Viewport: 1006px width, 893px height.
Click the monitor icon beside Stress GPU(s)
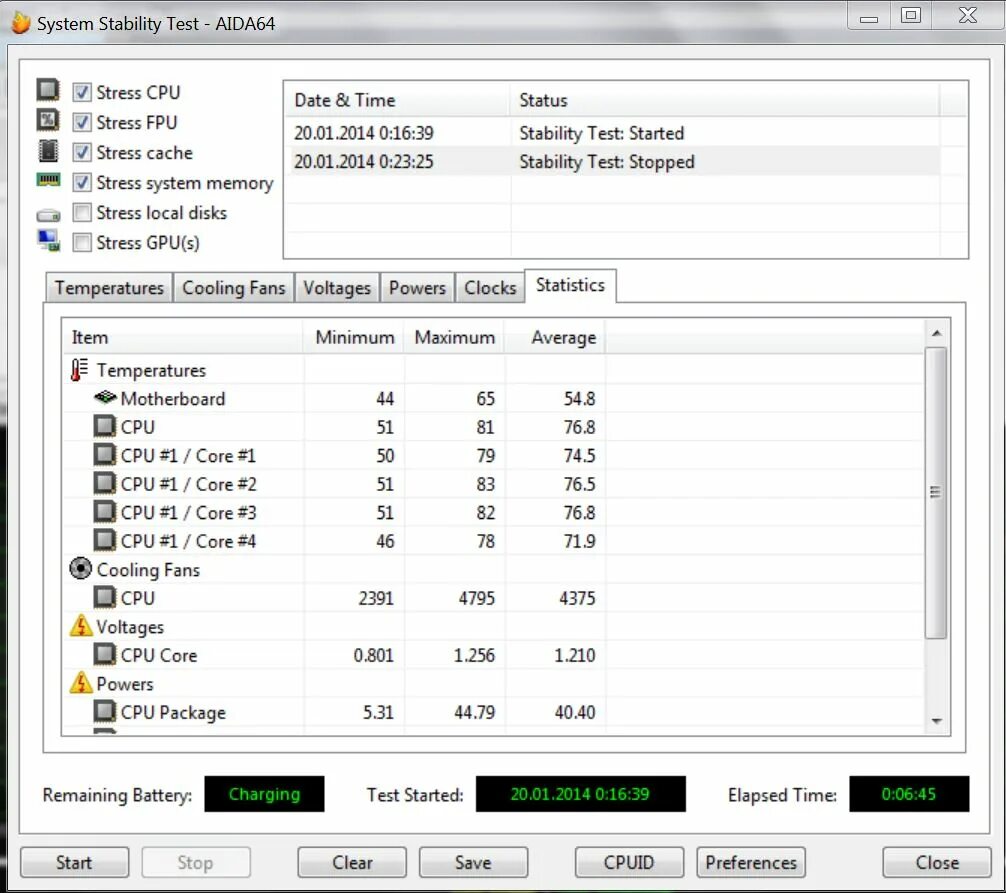[48, 241]
